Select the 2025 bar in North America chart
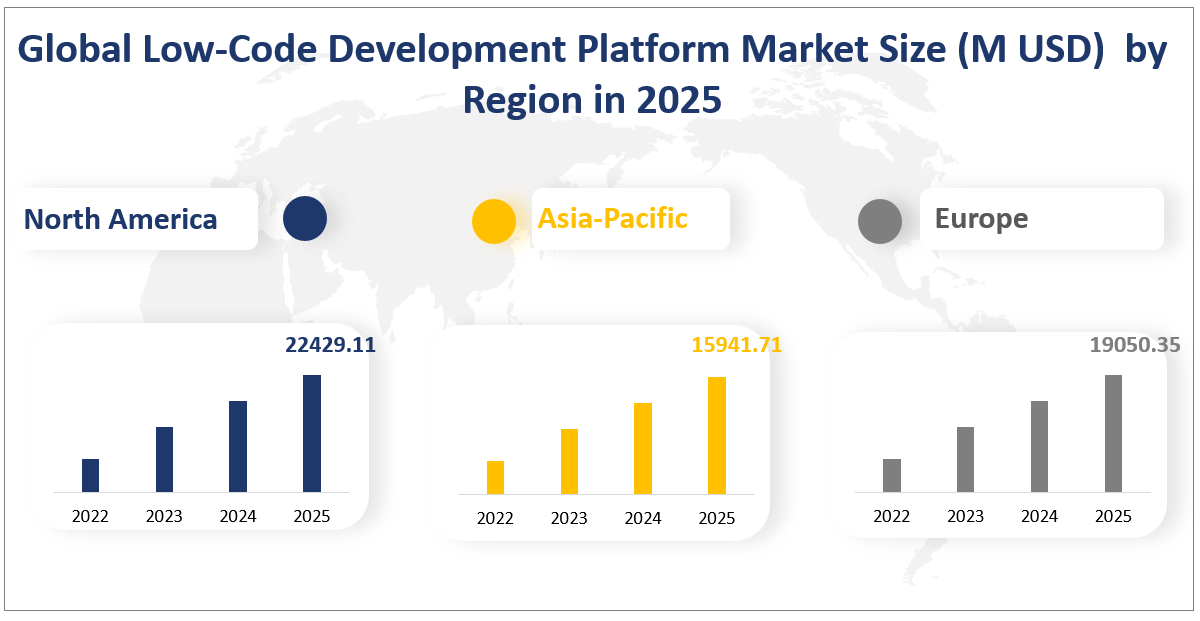Screen dimensions: 1200x621 [311, 430]
